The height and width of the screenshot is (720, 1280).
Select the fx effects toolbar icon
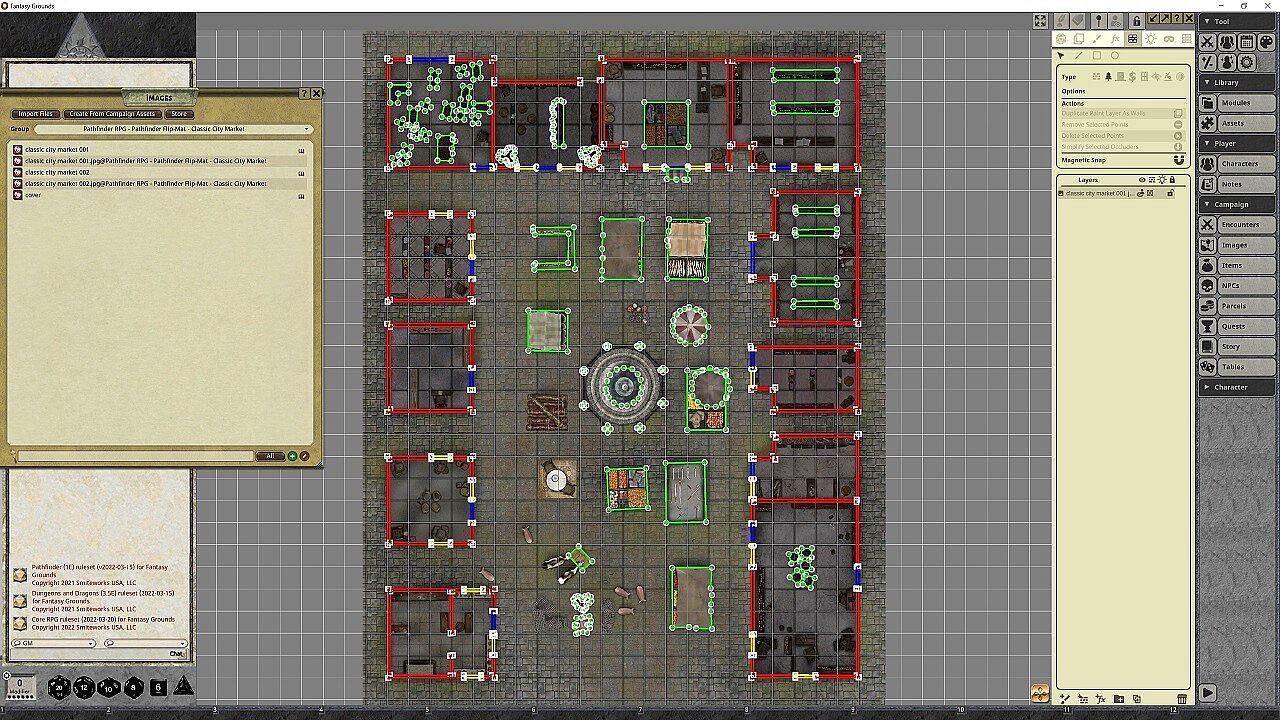(x=1115, y=39)
